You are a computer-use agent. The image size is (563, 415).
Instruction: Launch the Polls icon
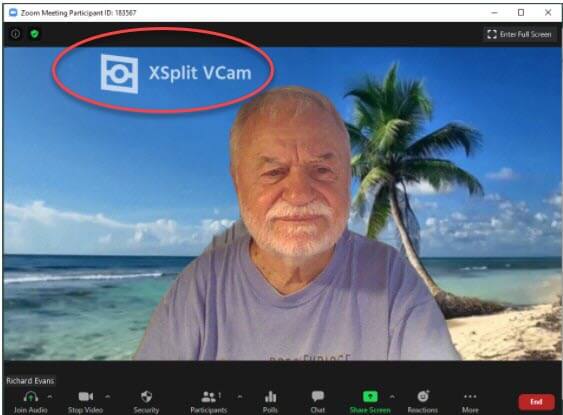coord(270,397)
